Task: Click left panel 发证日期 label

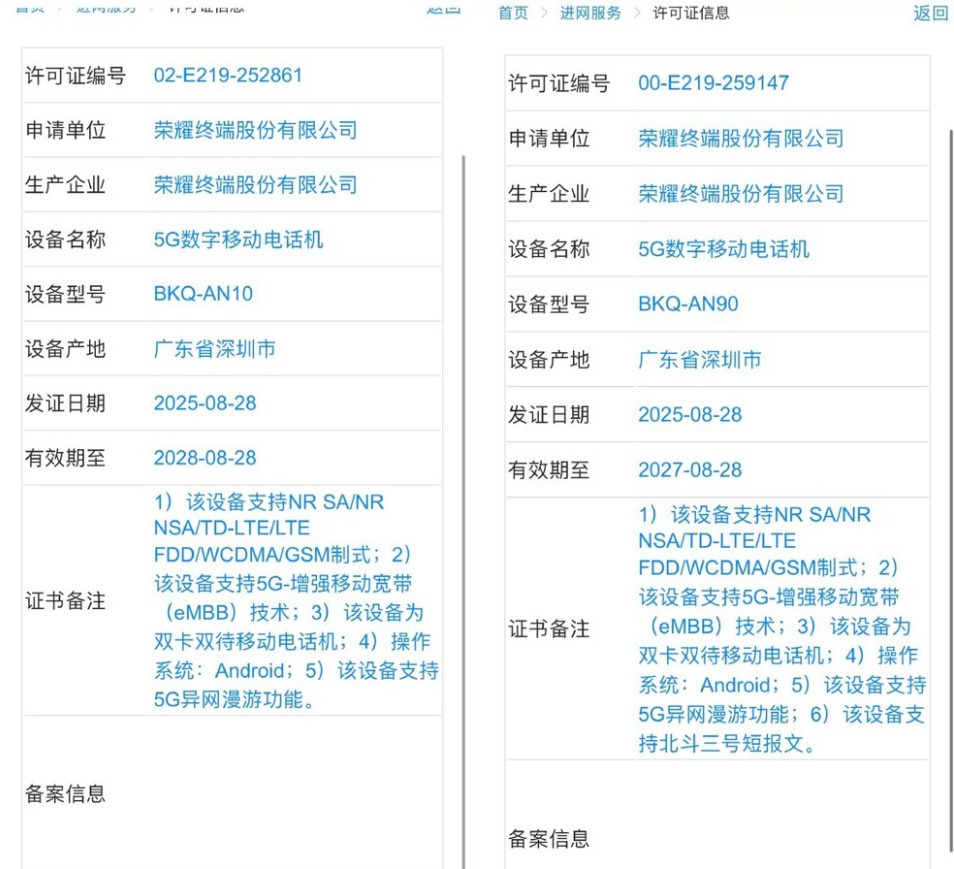Action: [x=65, y=403]
